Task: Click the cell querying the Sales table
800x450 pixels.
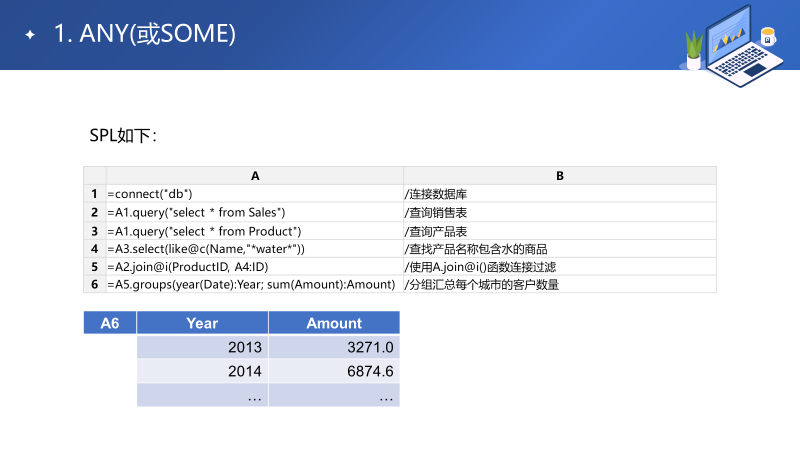Action: click(255, 212)
